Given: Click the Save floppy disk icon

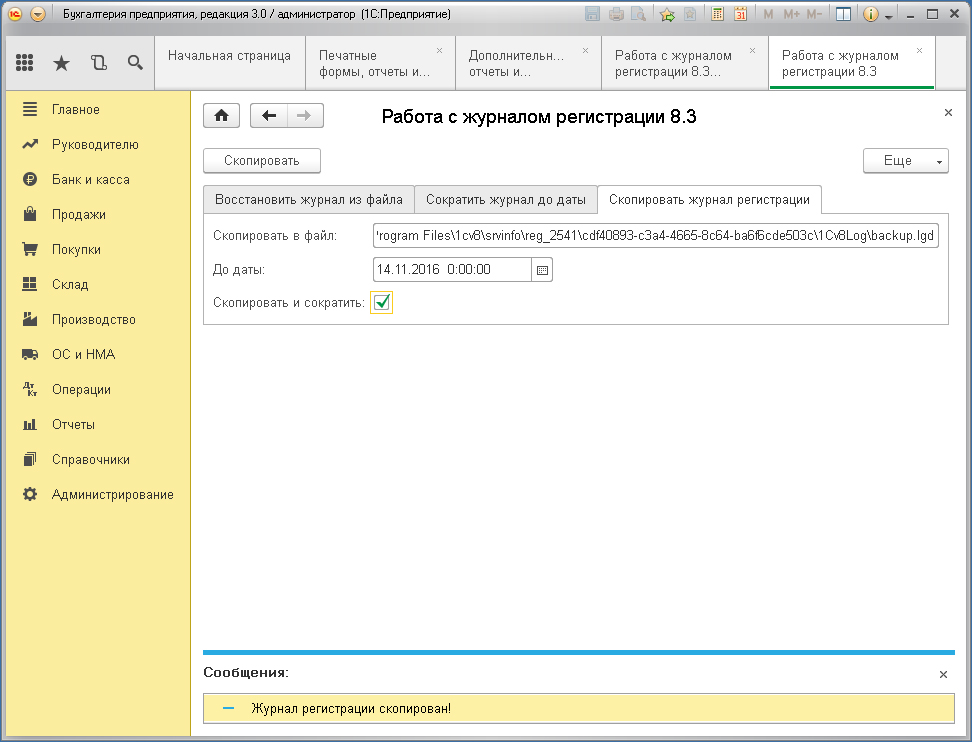Looking at the screenshot, I should click(593, 14).
